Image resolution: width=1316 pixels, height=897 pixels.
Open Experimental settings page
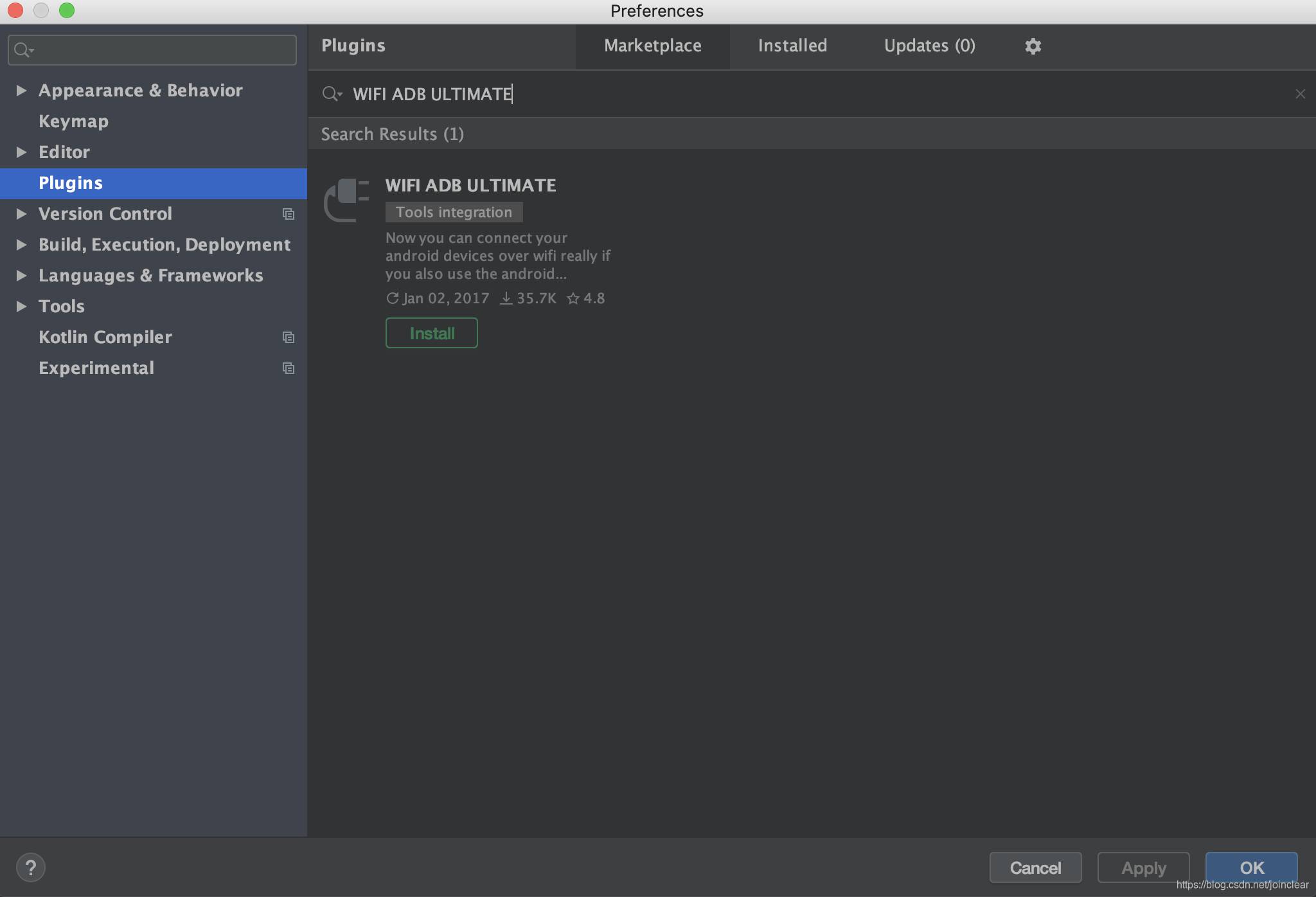click(96, 368)
